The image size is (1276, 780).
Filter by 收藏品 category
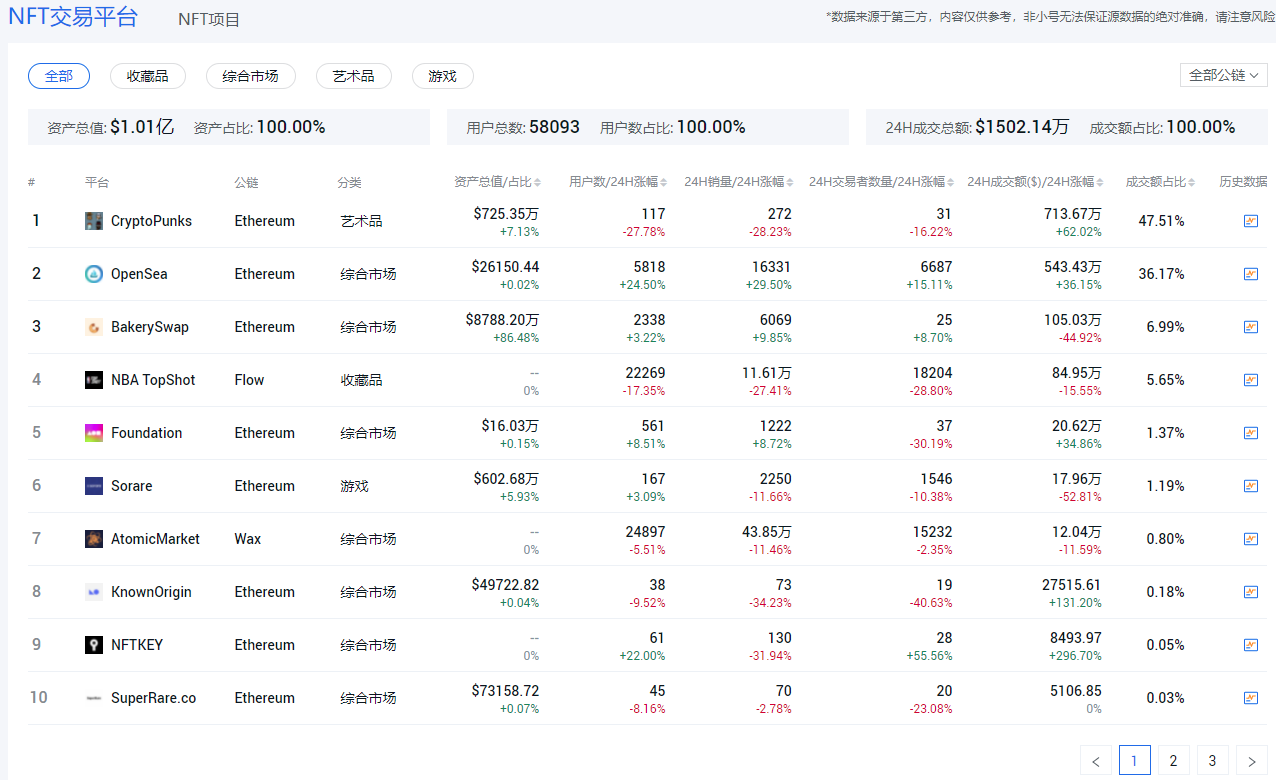click(x=147, y=76)
